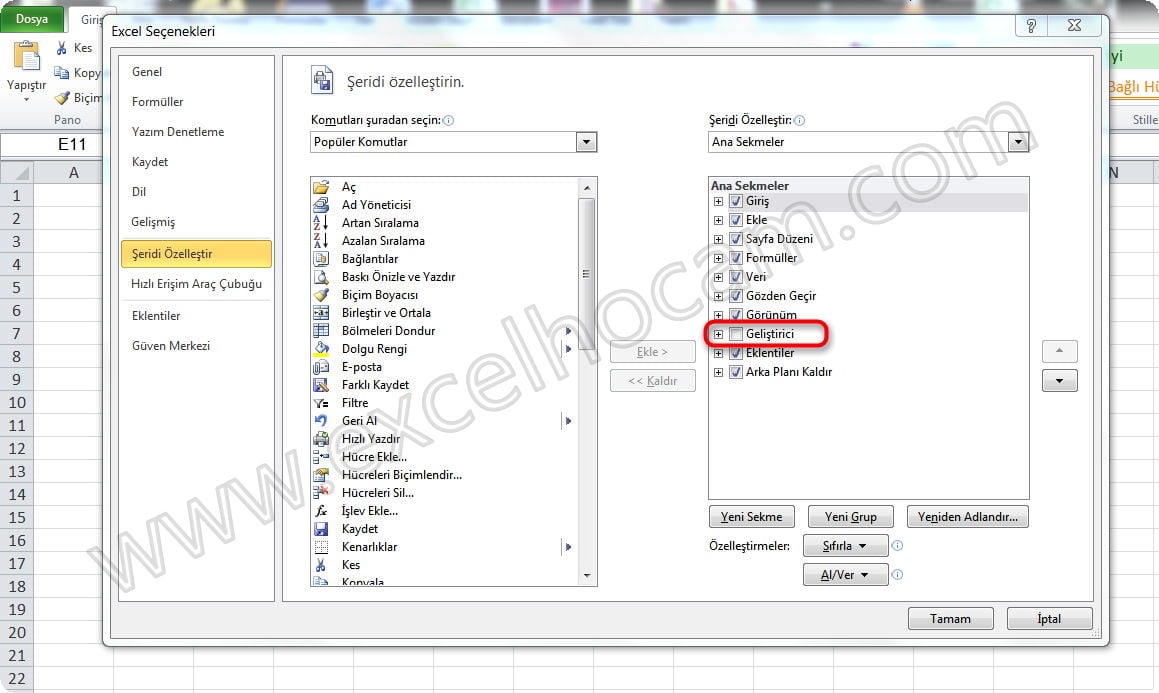Expand the Geliştirici tree node
The image size is (1159, 693).
(718, 334)
